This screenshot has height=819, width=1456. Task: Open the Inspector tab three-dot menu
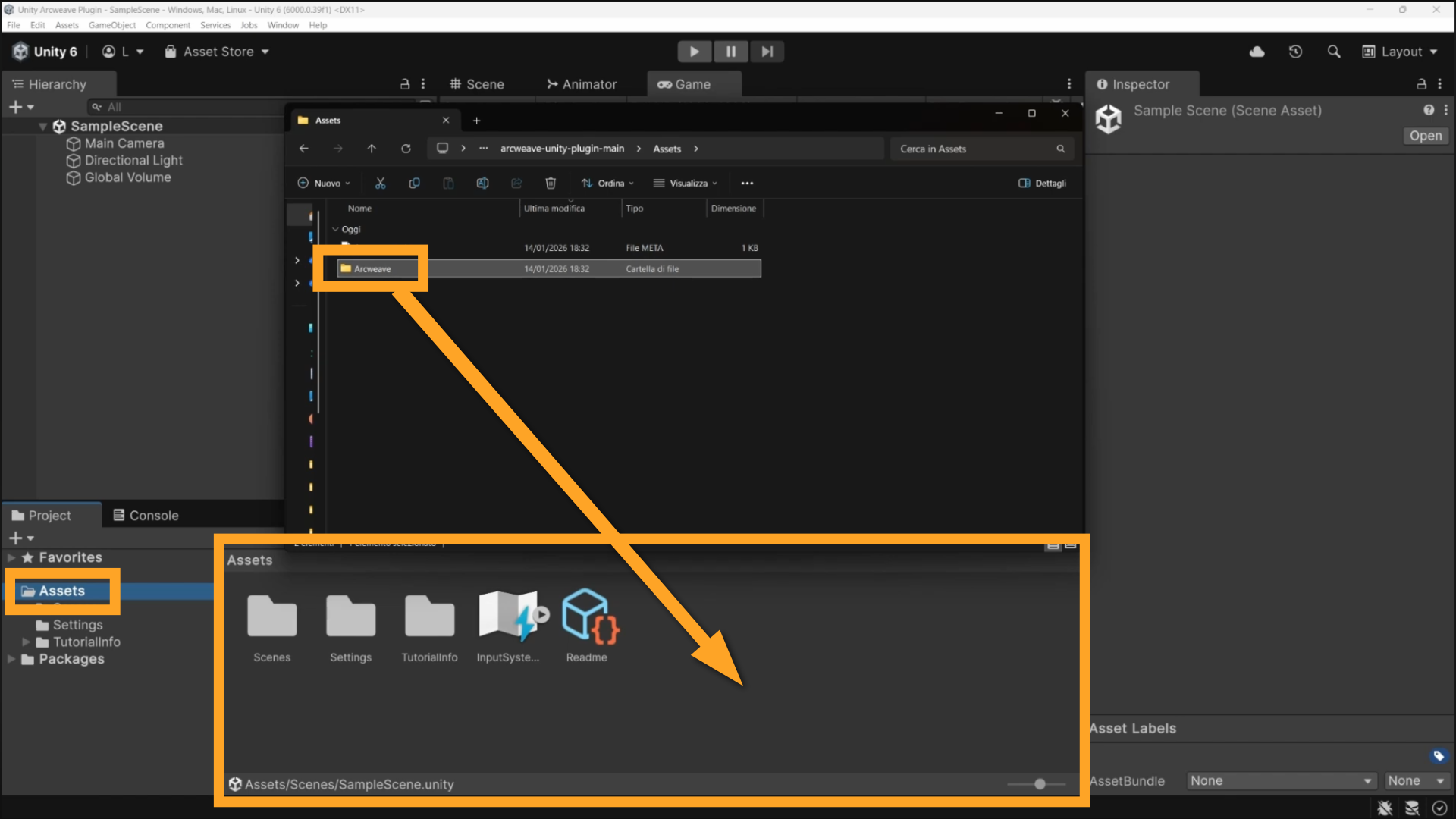pyautogui.click(x=1440, y=84)
